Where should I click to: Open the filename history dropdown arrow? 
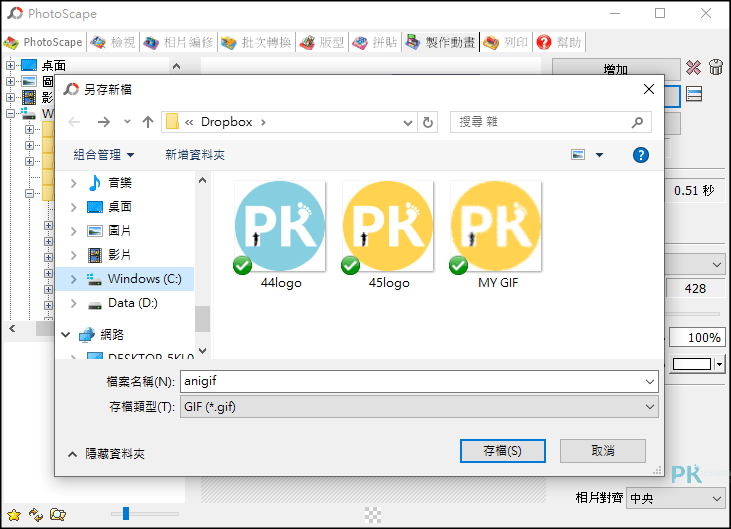tap(649, 382)
